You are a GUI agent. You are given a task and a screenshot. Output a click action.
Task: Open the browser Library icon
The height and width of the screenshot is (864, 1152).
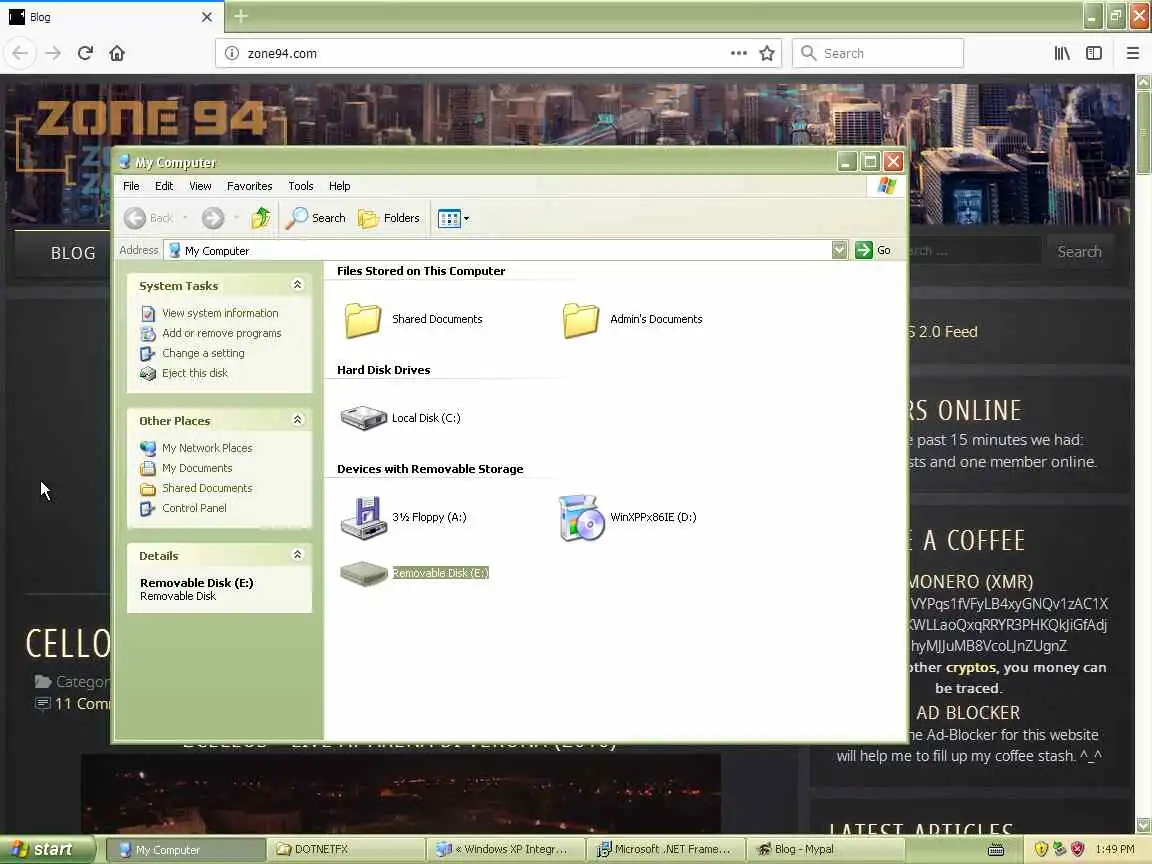point(1062,53)
